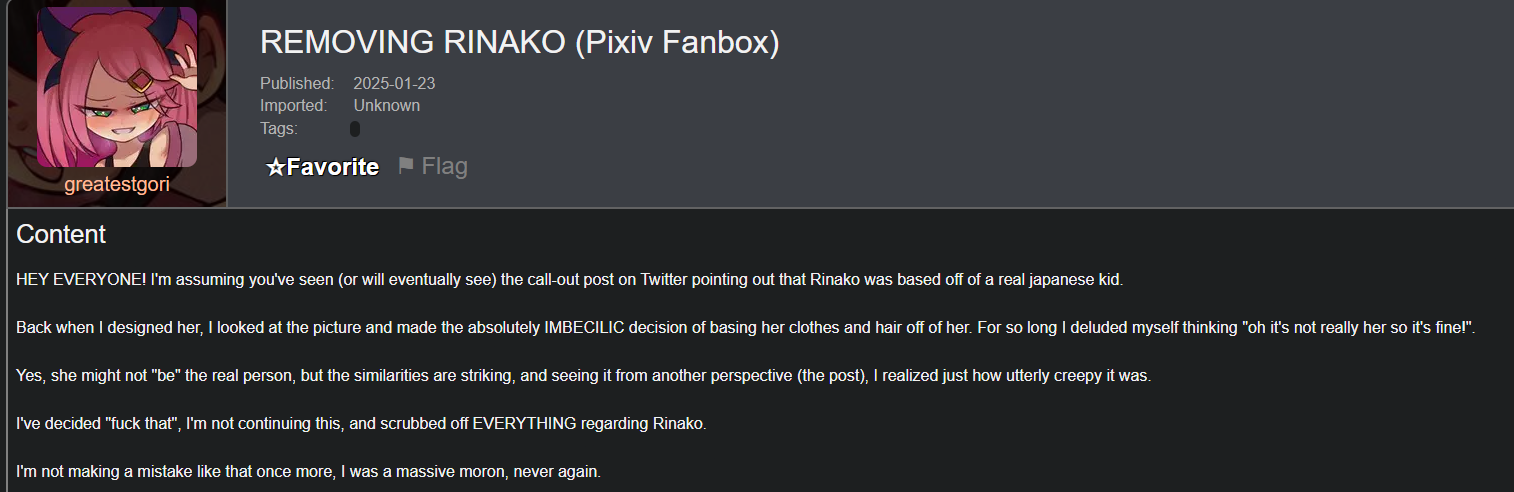The width and height of the screenshot is (1514, 492).
Task: Open the pink-haired creator avatar image
Action: (116, 87)
